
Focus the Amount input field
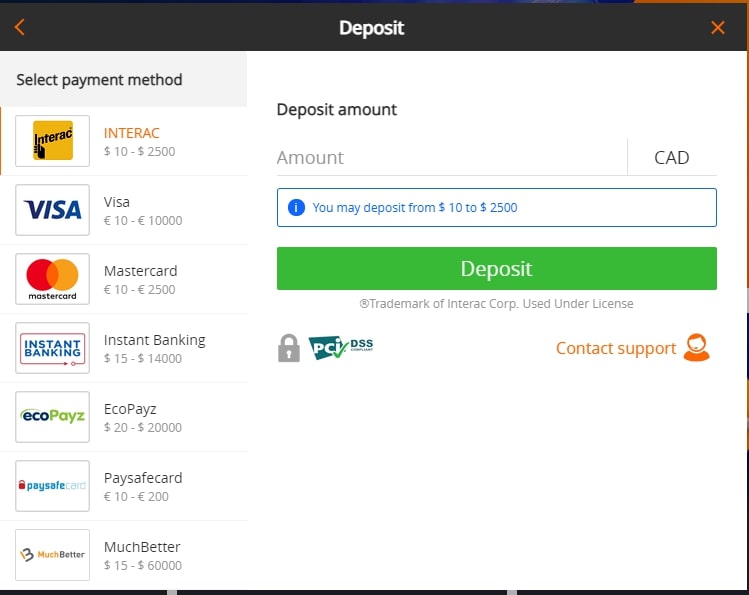(451, 157)
